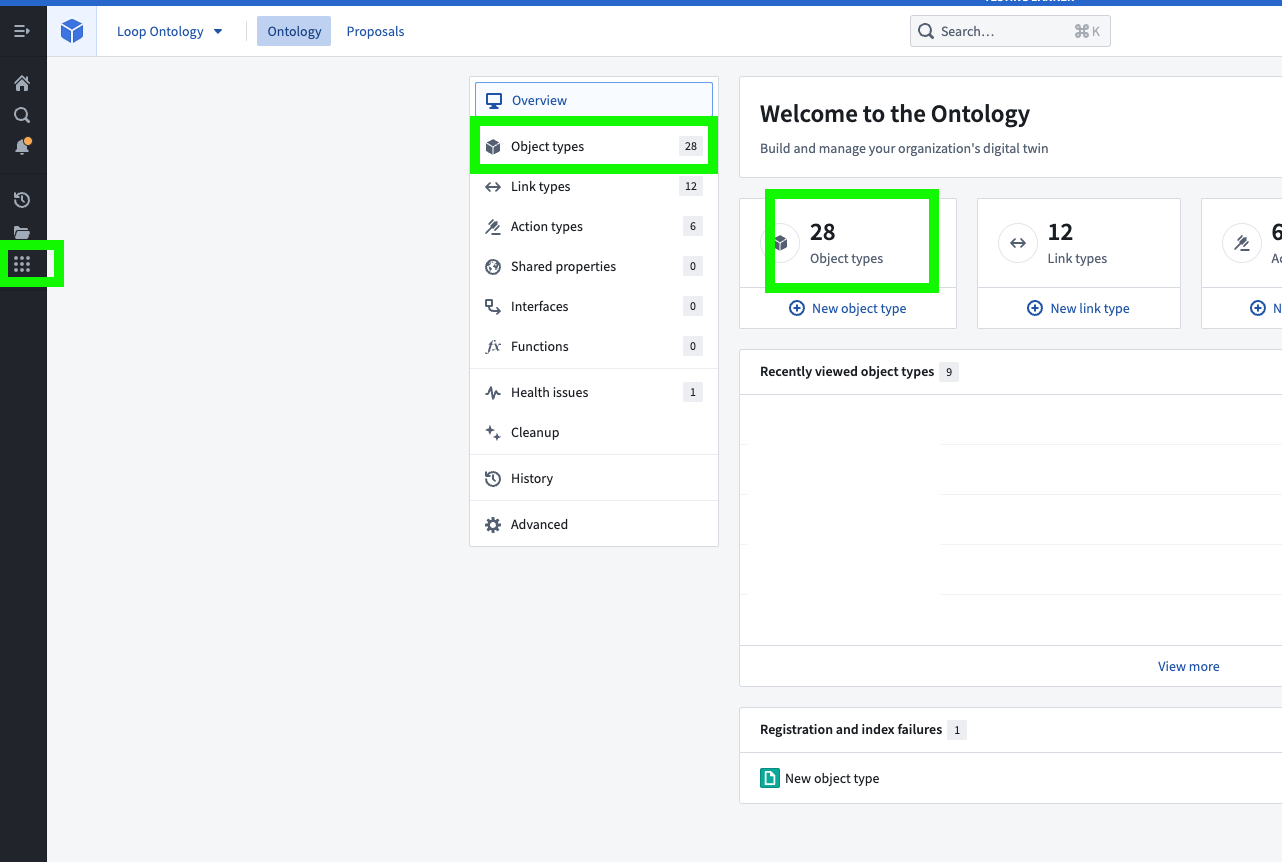Image resolution: width=1282 pixels, height=862 pixels.
Task: Click the Search input field
Action: click(1009, 31)
